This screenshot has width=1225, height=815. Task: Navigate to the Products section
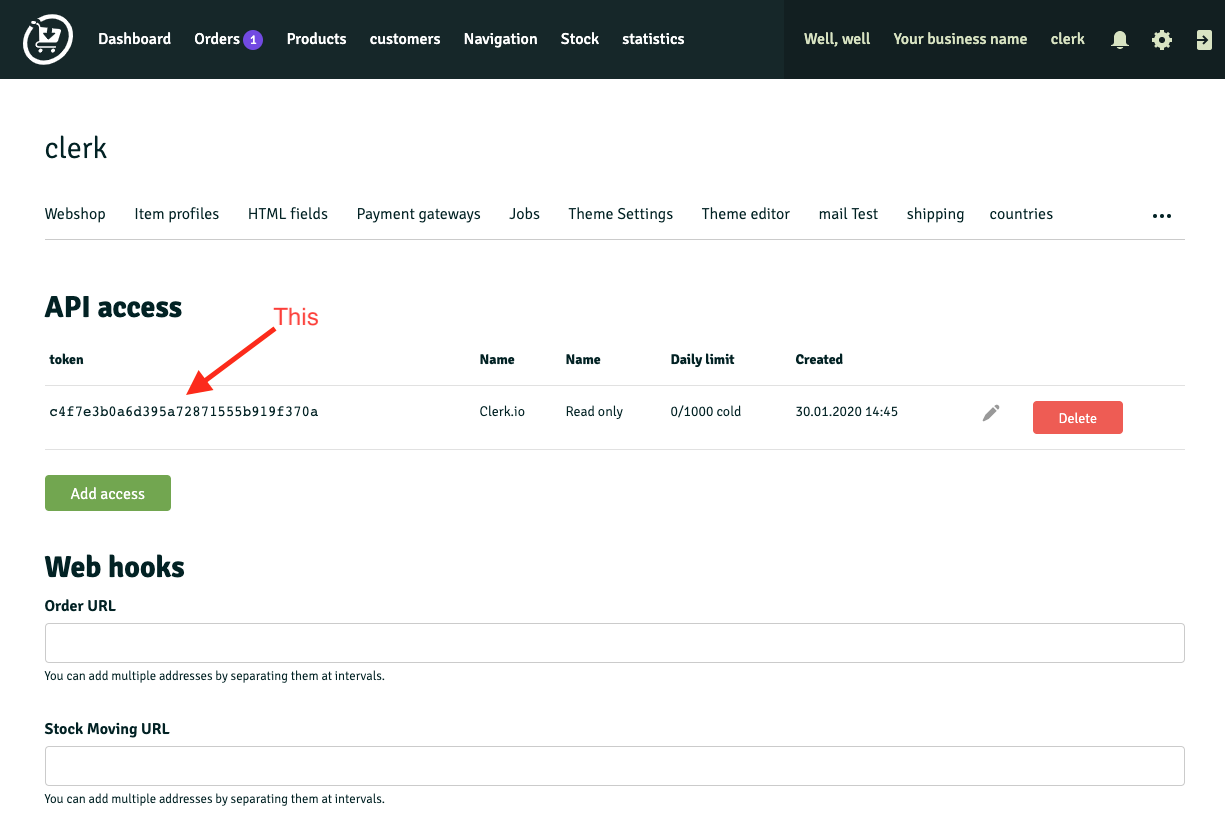point(316,39)
